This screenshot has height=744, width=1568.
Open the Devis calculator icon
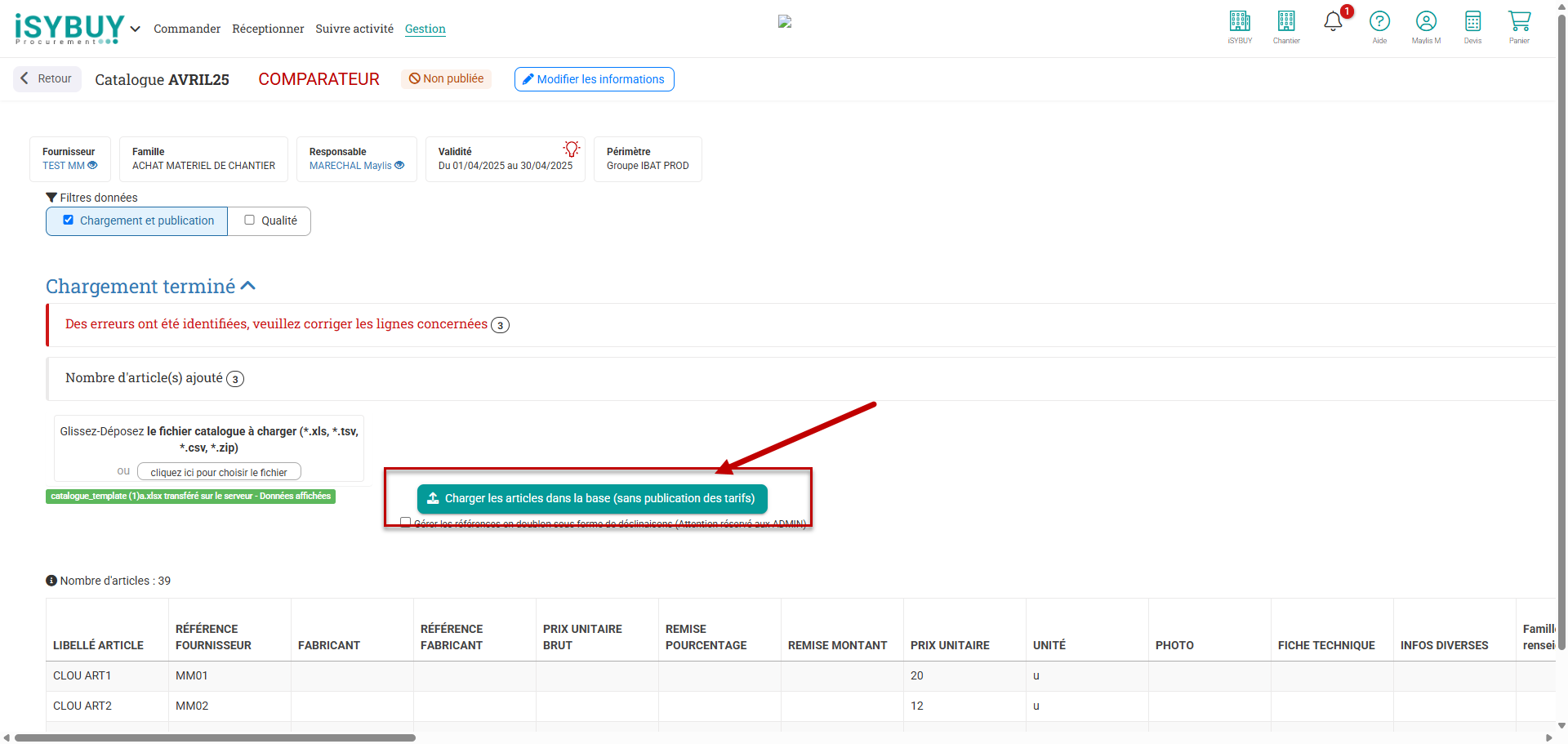click(x=1472, y=27)
